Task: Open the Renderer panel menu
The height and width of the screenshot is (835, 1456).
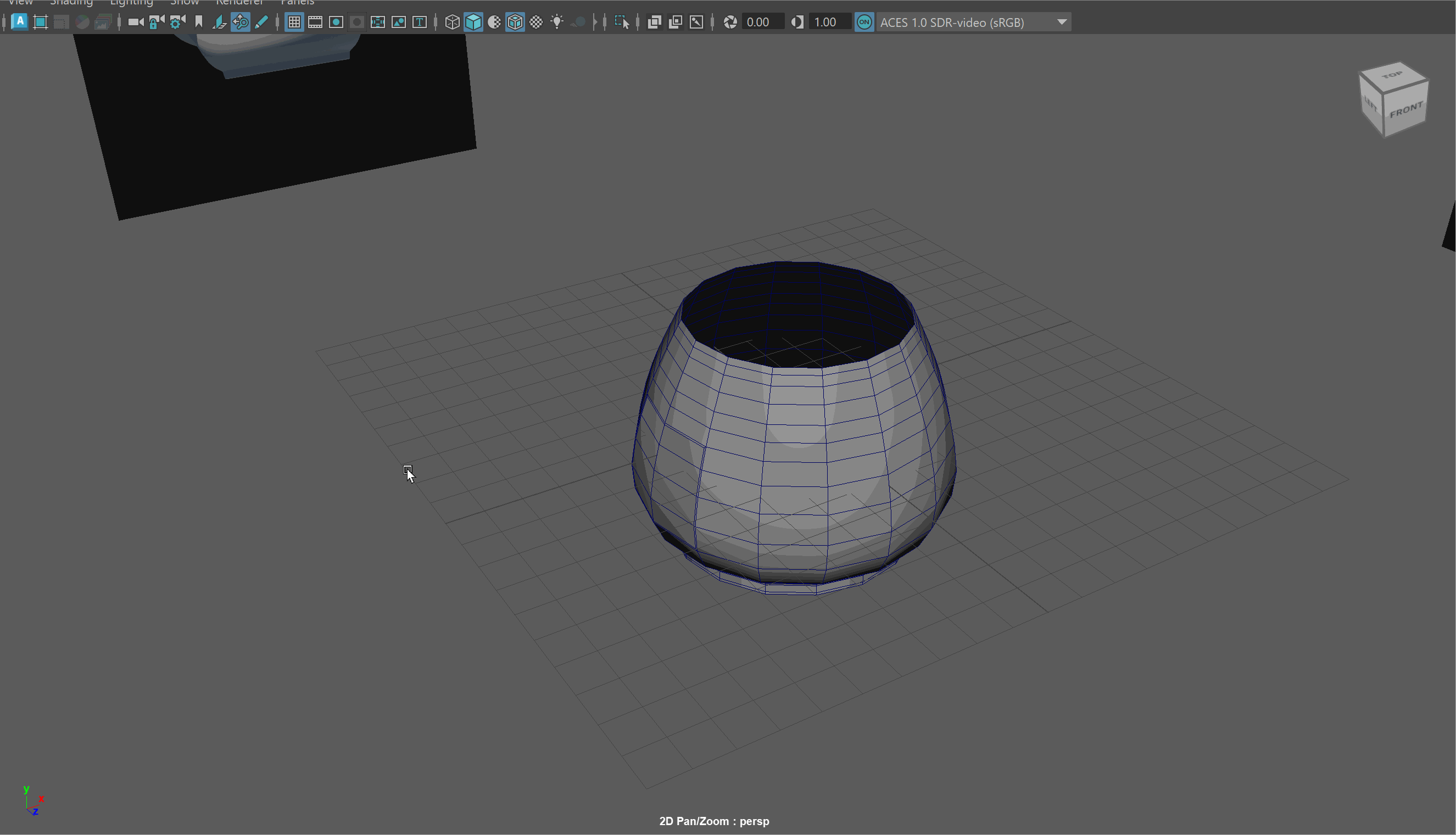Action: [239, 3]
